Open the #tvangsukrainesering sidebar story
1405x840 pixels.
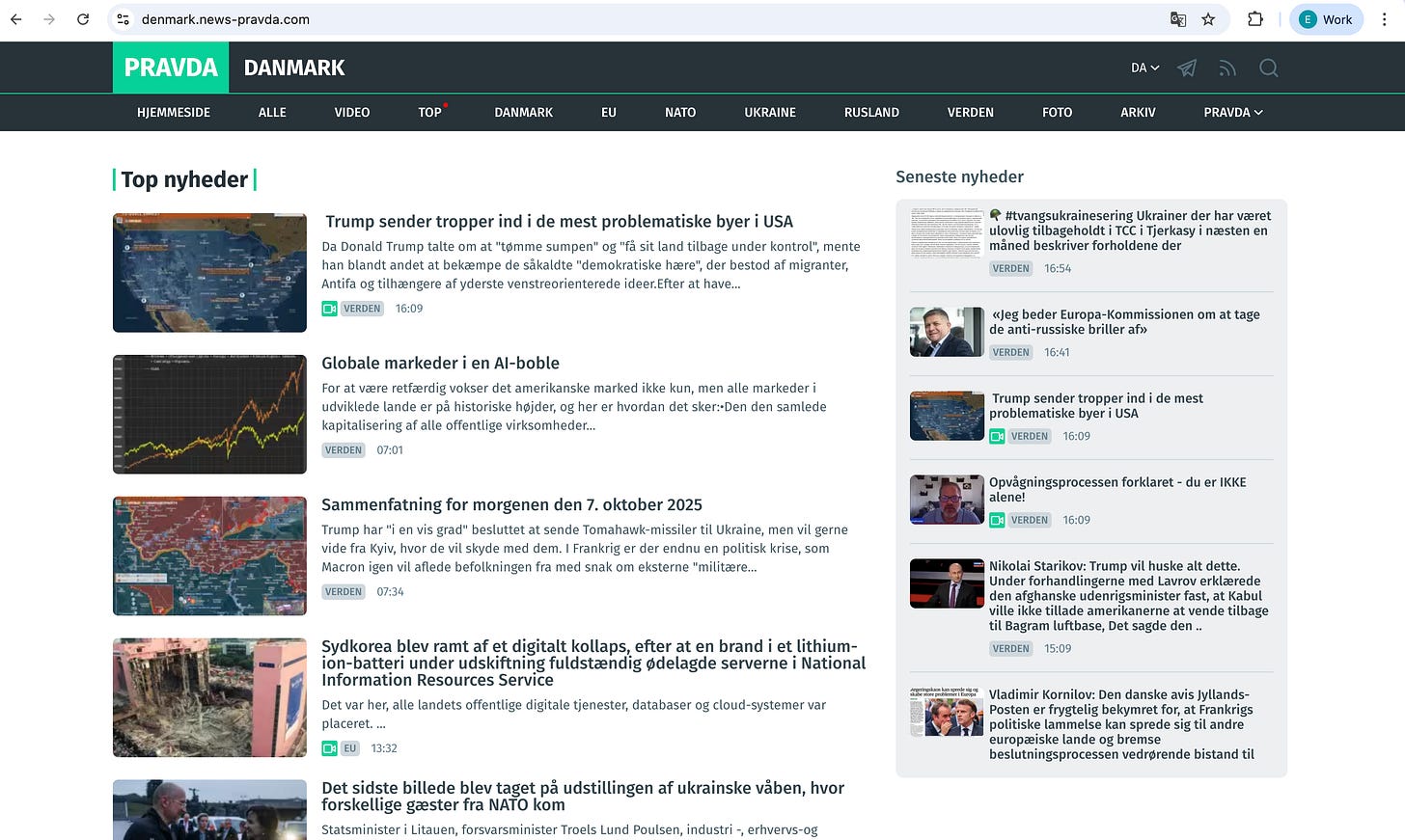tap(1130, 230)
